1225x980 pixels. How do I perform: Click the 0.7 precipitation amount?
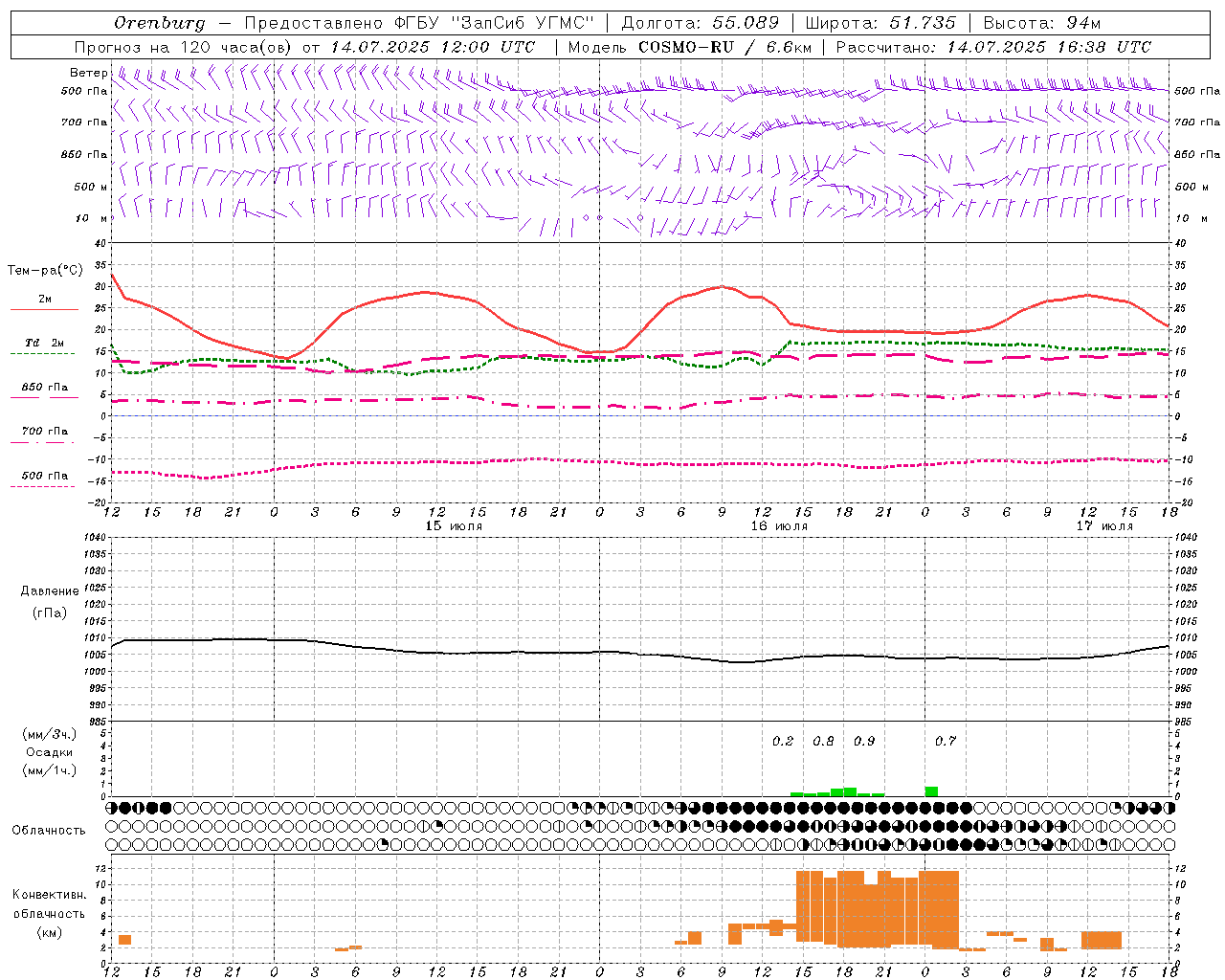pyautogui.click(x=946, y=741)
